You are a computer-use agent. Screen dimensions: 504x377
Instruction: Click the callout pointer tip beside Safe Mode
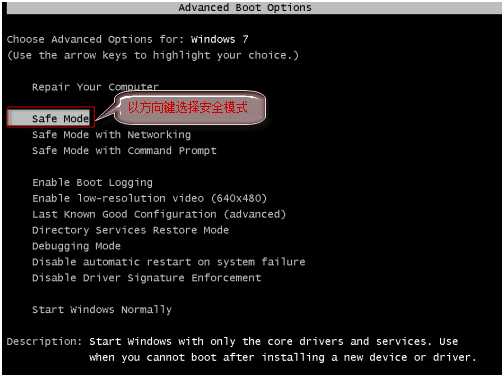(x=97, y=119)
